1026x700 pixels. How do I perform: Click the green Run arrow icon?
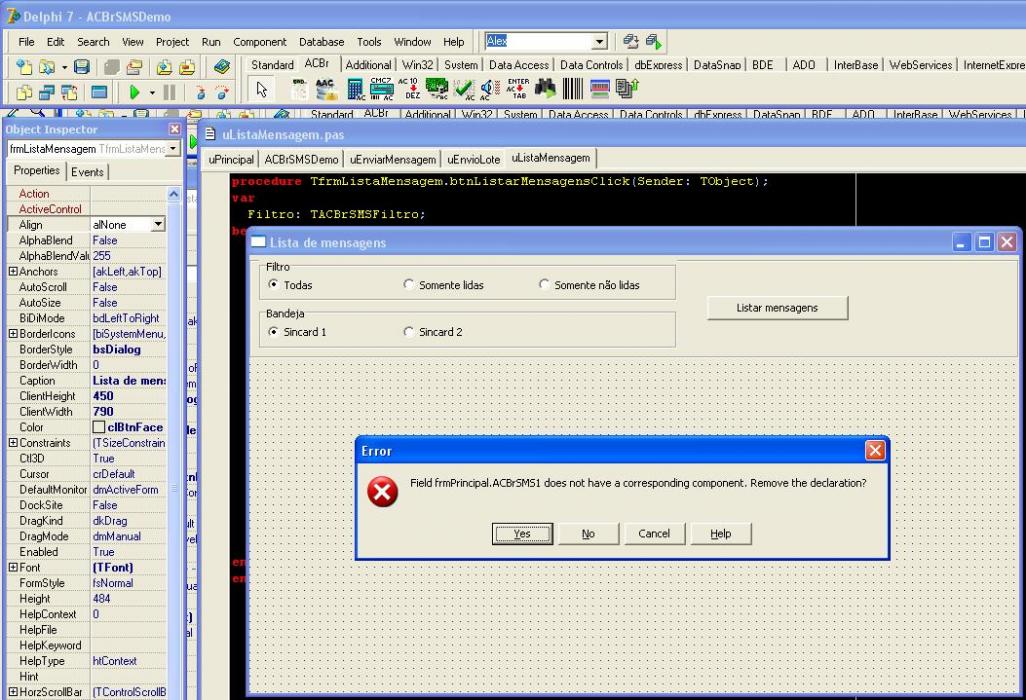click(x=134, y=92)
